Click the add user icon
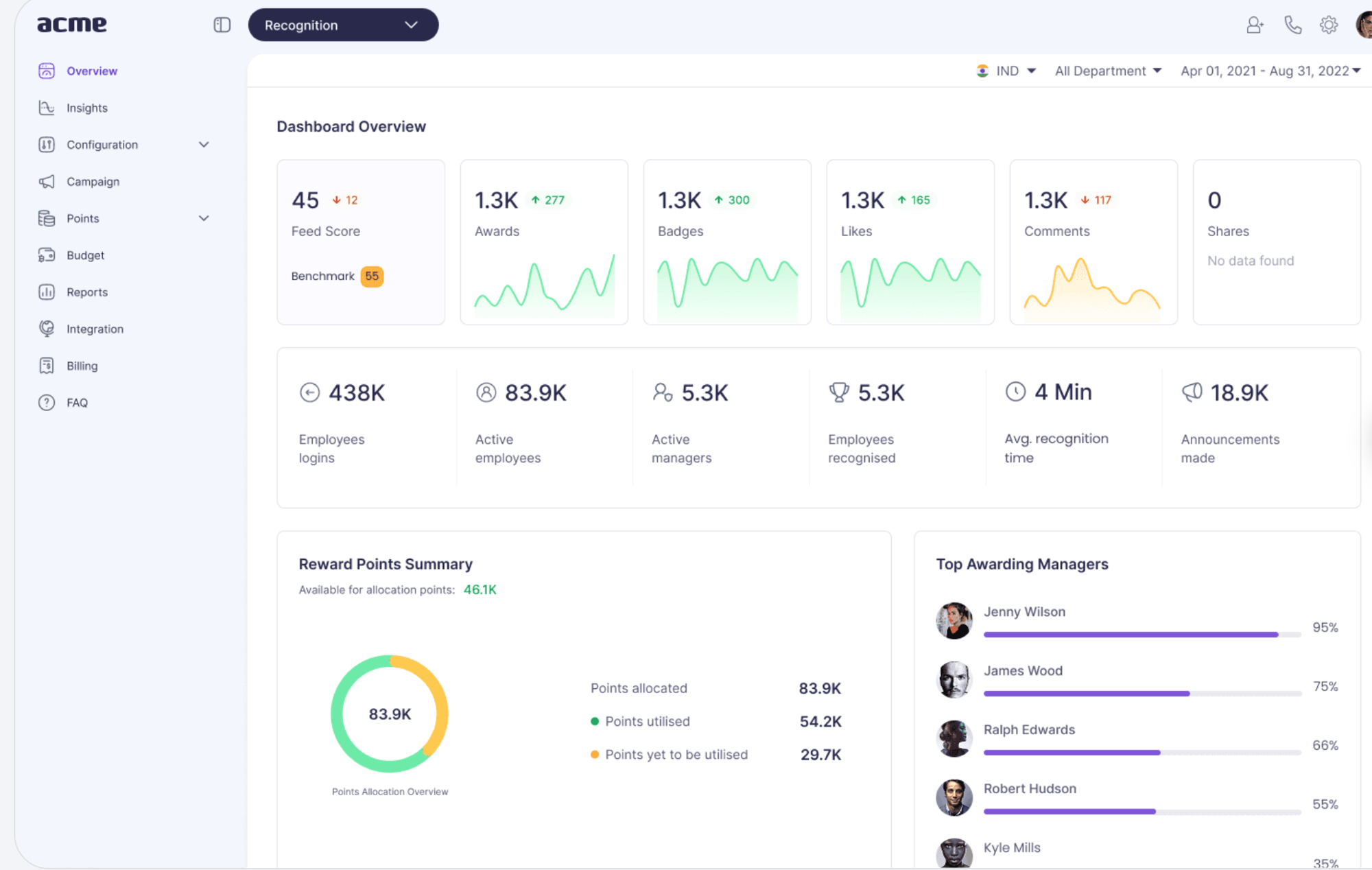This screenshot has height=870, width=1372. pos(1255,25)
